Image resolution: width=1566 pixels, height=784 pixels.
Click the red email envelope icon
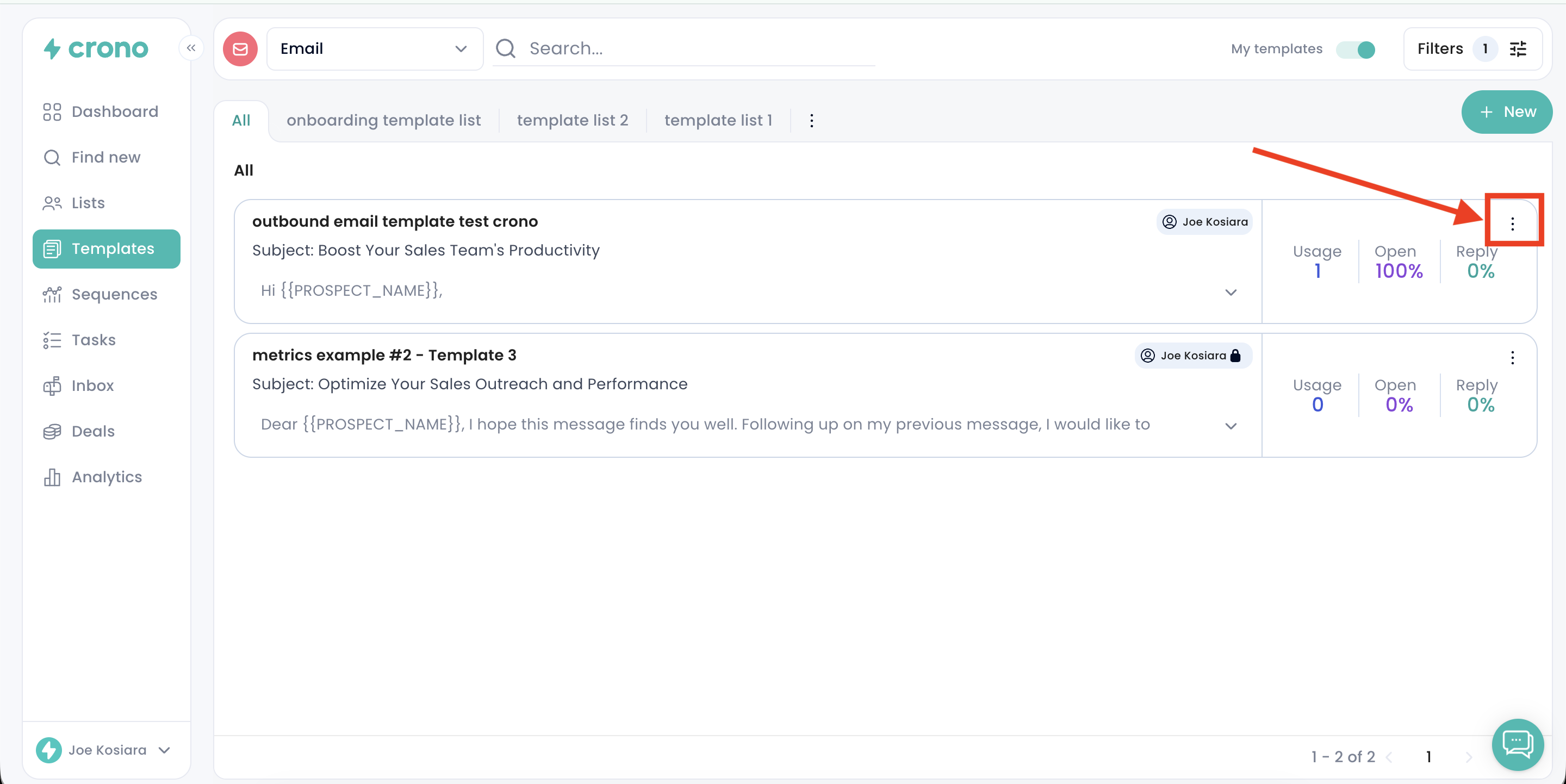tap(240, 48)
